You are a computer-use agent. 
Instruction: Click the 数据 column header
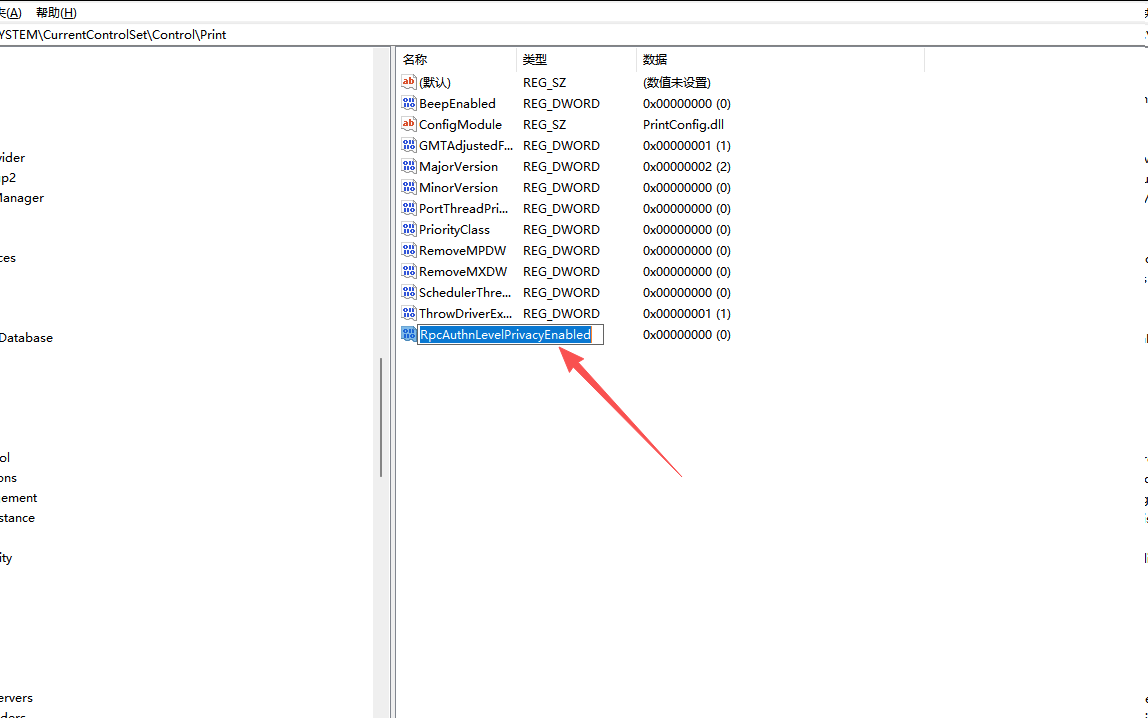click(654, 59)
